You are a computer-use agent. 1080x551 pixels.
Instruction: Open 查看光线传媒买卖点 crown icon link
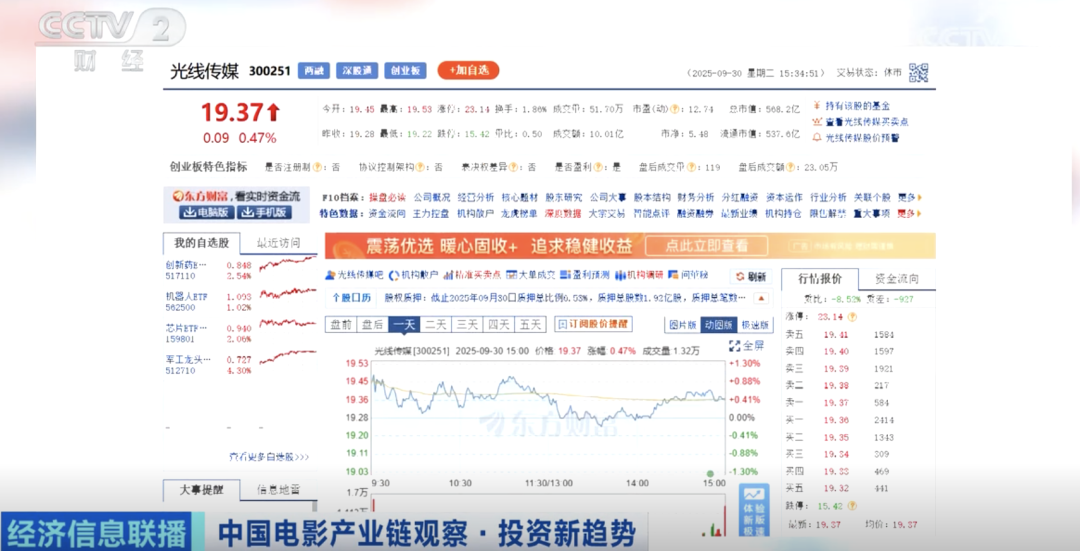tap(817, 121)
